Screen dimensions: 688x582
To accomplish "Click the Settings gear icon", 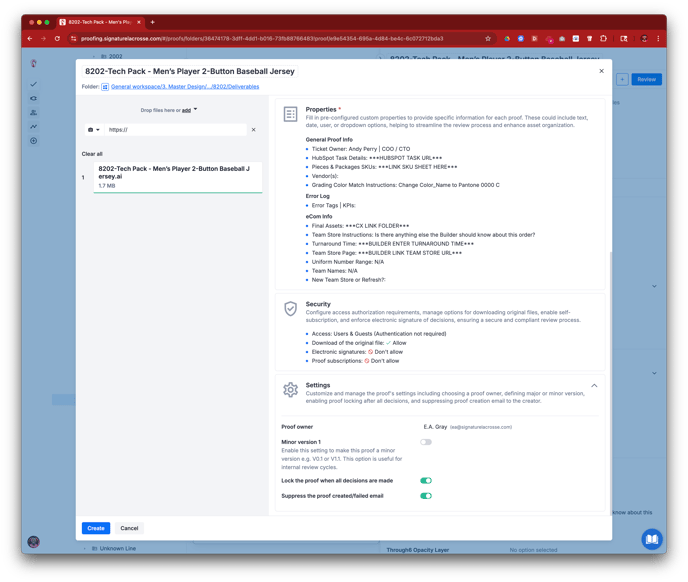I will [290, 390].
